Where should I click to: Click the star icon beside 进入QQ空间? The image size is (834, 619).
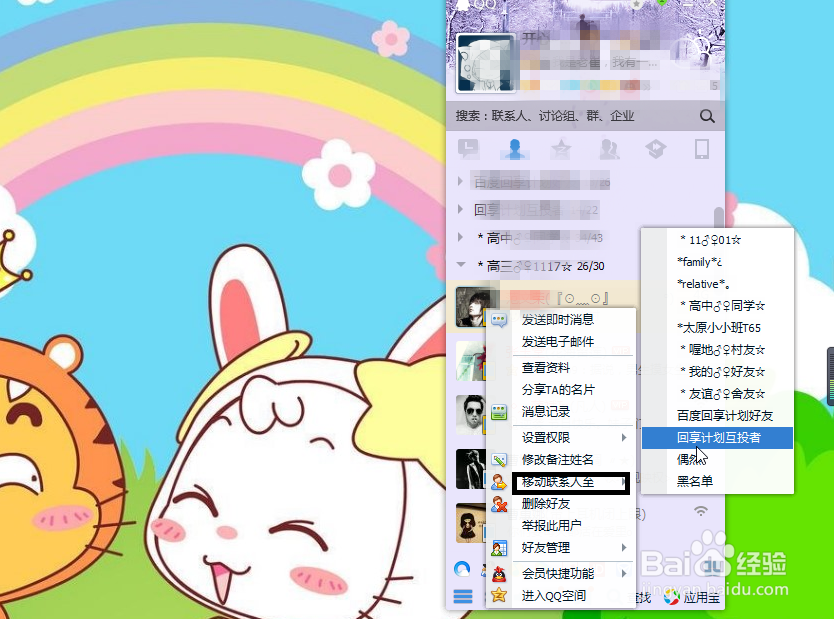click(499, 595)
